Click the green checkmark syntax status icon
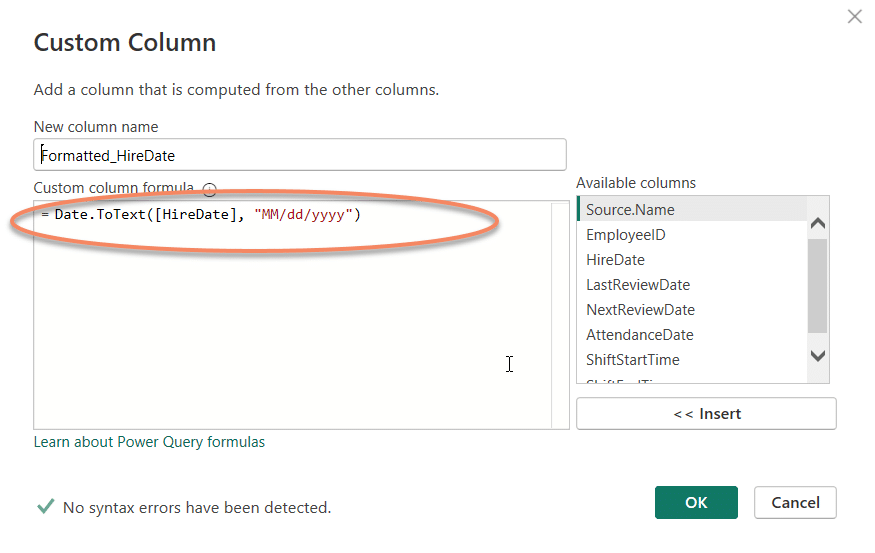The image size is (875, 553). [45, 507]
